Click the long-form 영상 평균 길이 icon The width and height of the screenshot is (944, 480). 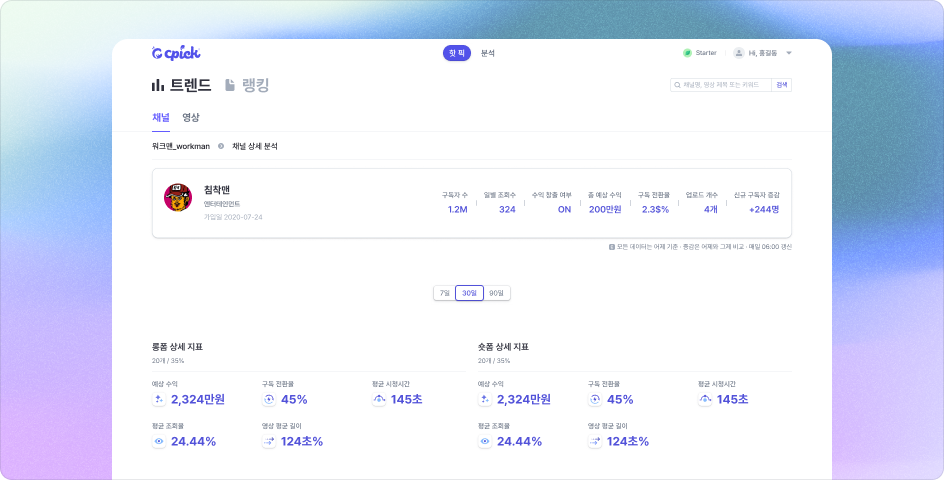click(x=269, y=441)
